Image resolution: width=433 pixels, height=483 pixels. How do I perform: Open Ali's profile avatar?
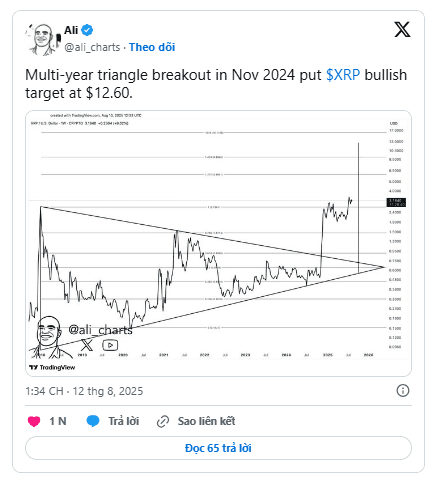pyautogui.click(x=42, y=39)
